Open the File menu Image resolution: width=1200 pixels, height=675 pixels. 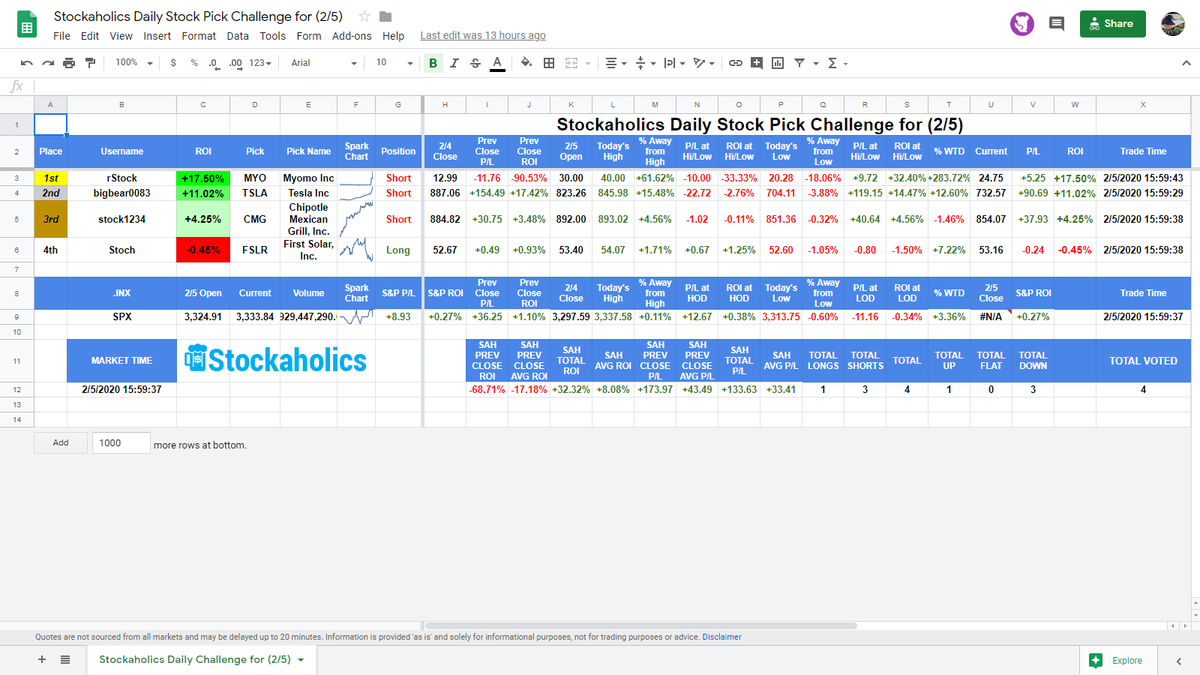(x=62, y=36)
